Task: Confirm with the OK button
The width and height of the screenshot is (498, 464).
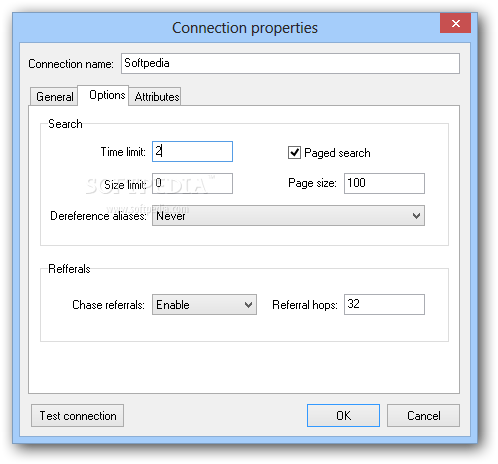Action: coord(343,416)
